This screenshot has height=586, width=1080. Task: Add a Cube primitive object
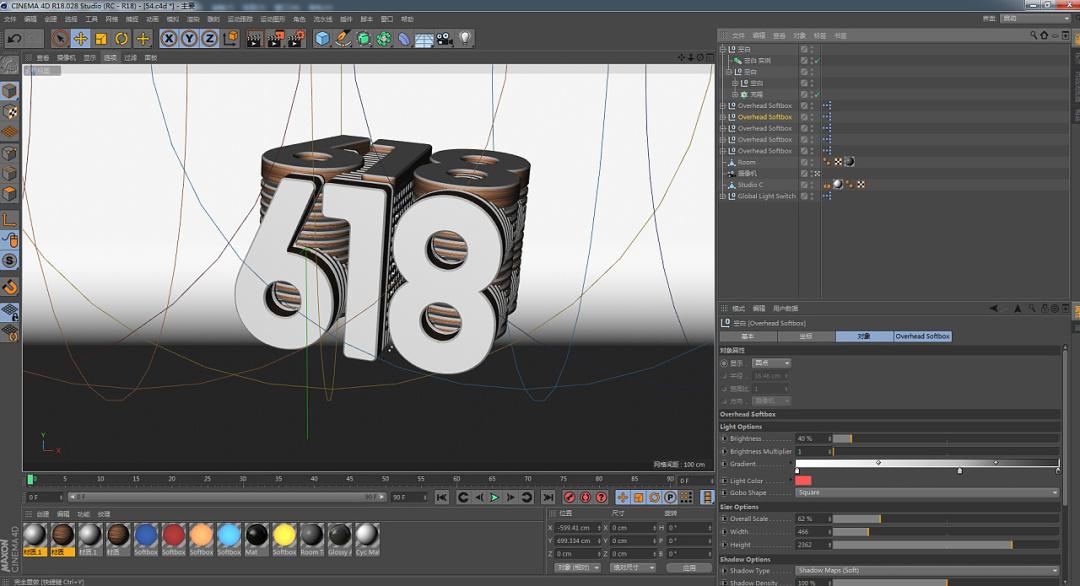[322, 38]
